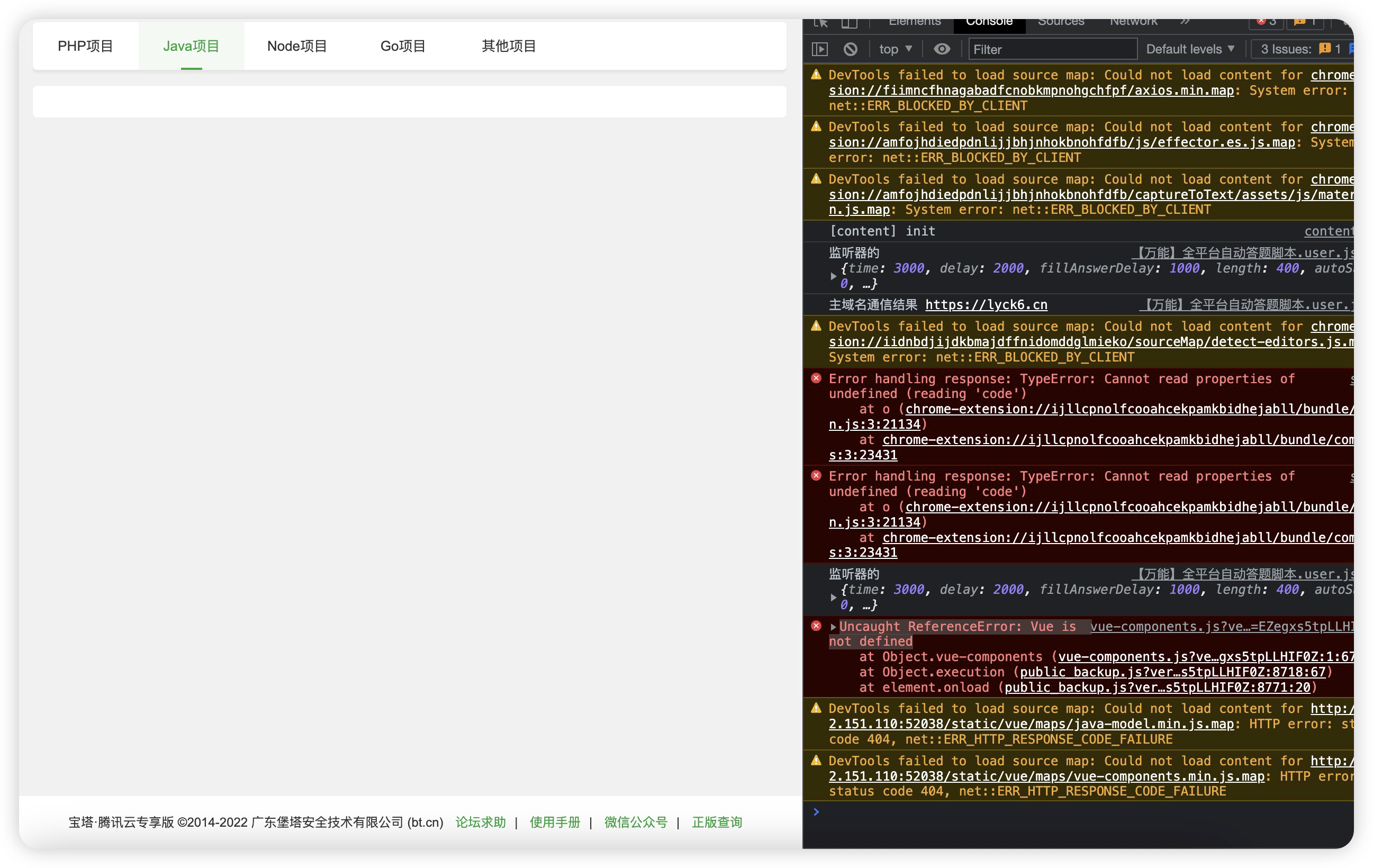Open the top JavaScript context dropdown
Screen dimensions: 1373x868
(895, 49)
